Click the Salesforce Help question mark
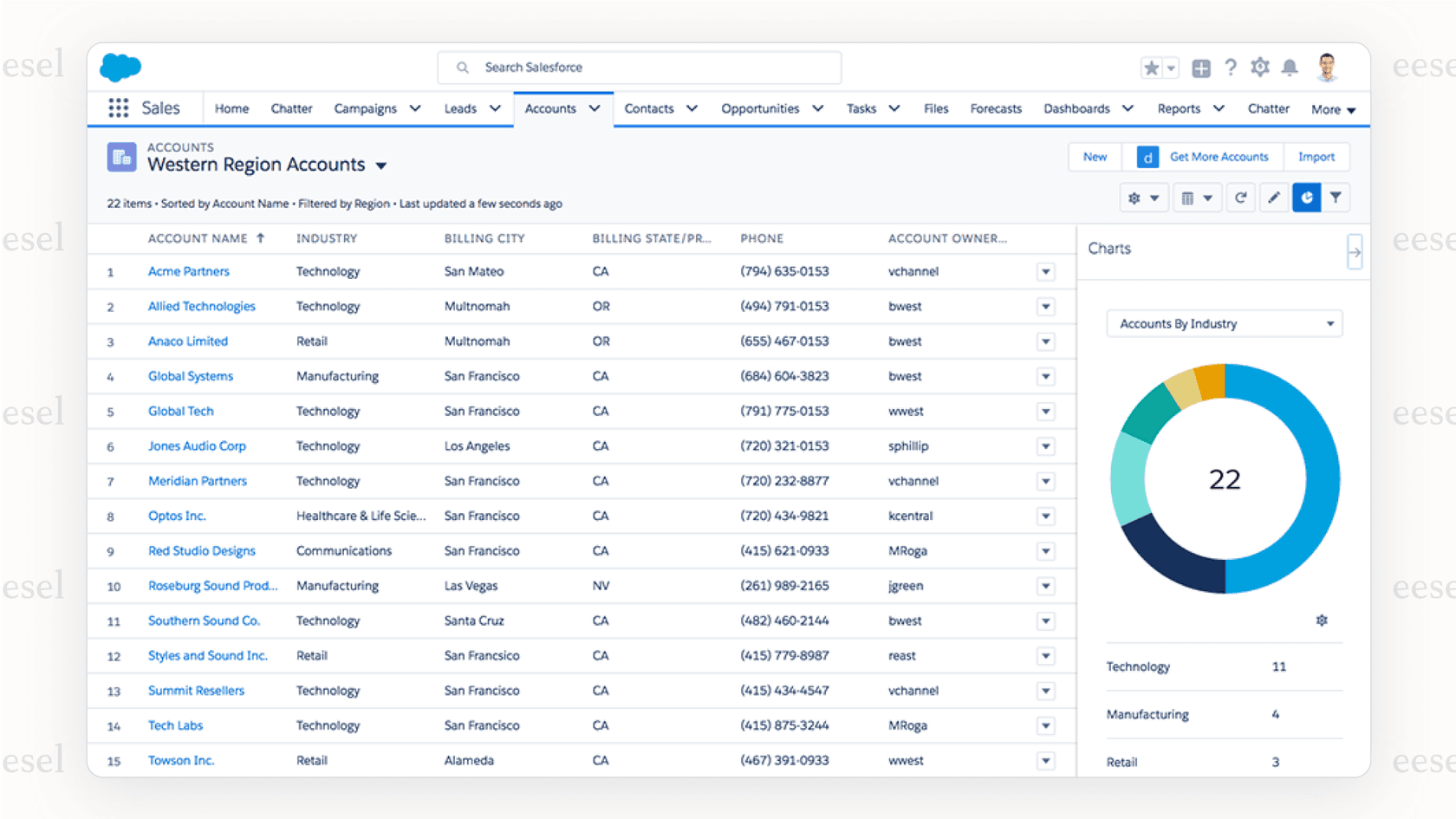The image size is (1456, 819). click(x=1231, y=67)
